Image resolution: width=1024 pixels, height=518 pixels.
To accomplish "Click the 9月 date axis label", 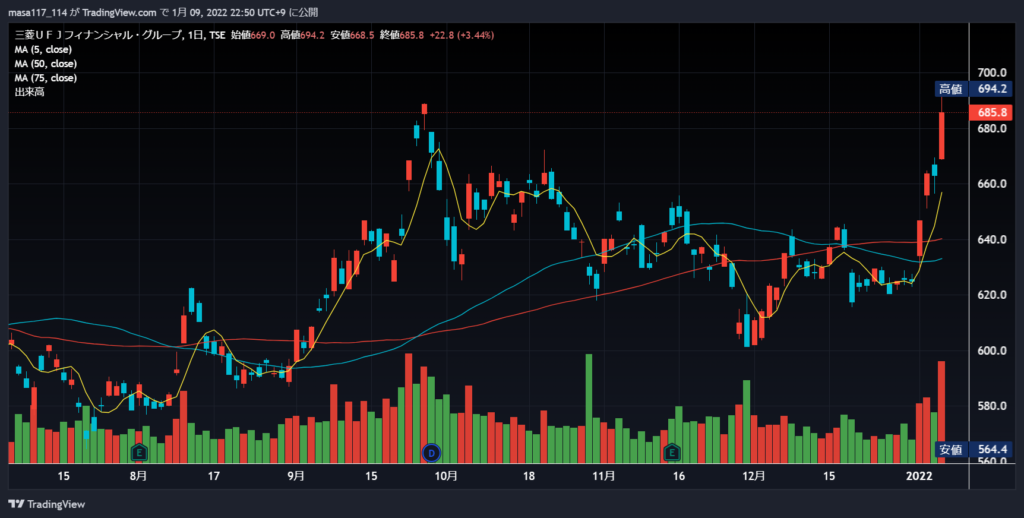I will tap(296, 476).
